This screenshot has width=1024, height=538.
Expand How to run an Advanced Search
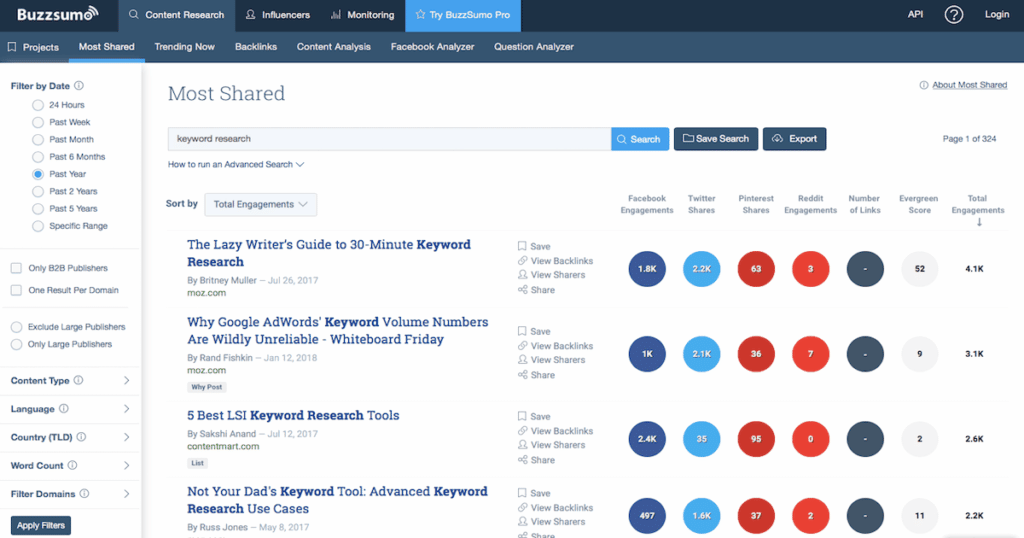point(236,164)
